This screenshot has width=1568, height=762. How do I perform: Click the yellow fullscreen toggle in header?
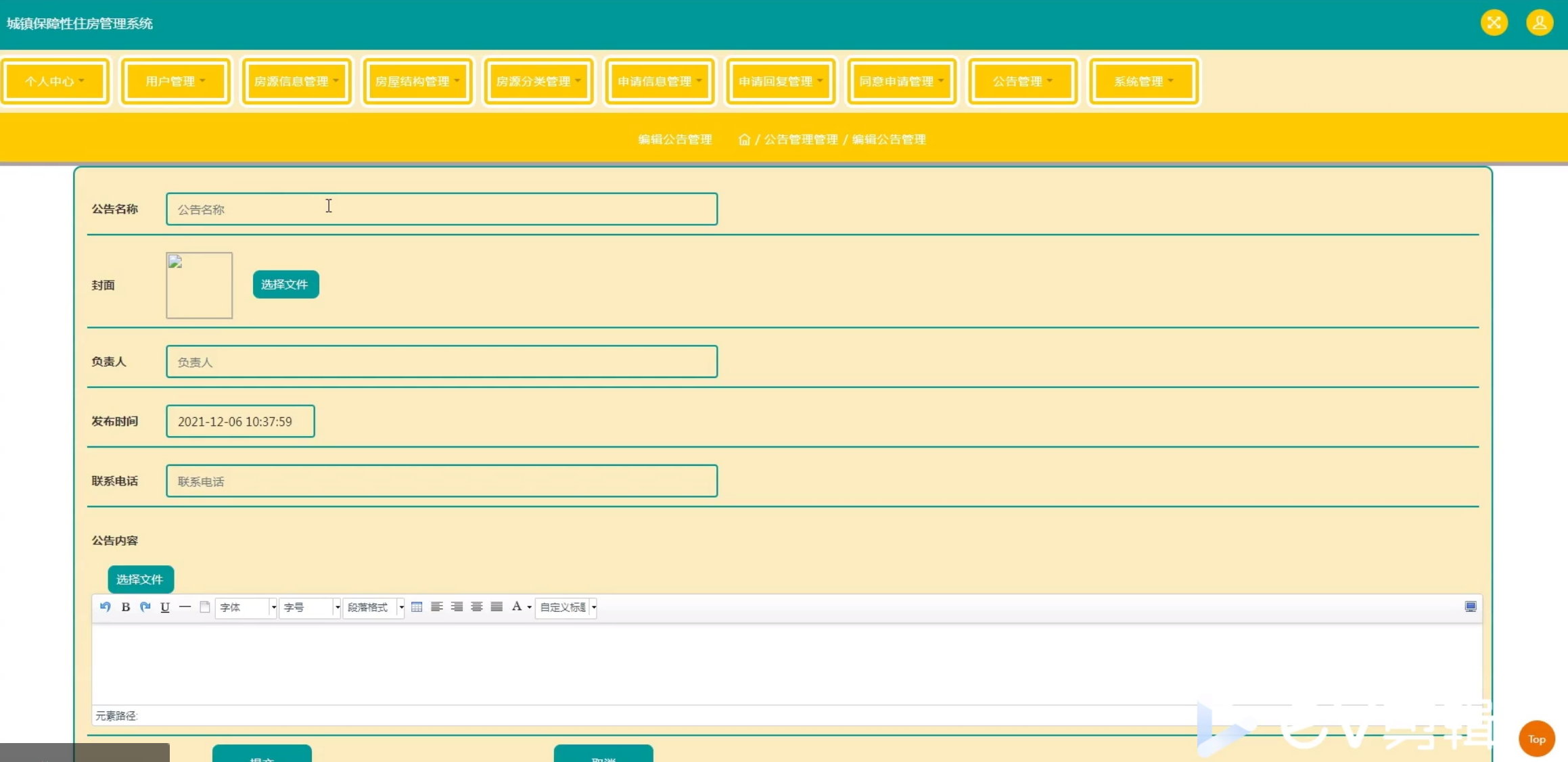point(1494,23)
